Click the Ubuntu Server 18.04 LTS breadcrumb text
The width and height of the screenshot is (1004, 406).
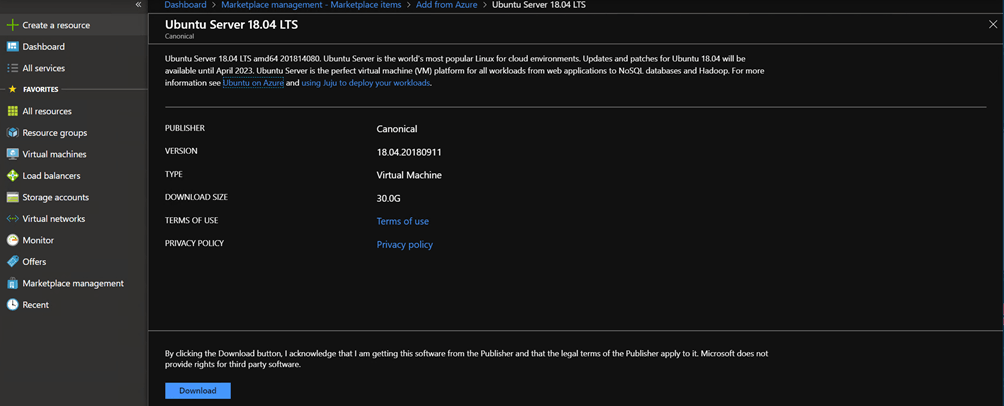(x=538, y=4)
